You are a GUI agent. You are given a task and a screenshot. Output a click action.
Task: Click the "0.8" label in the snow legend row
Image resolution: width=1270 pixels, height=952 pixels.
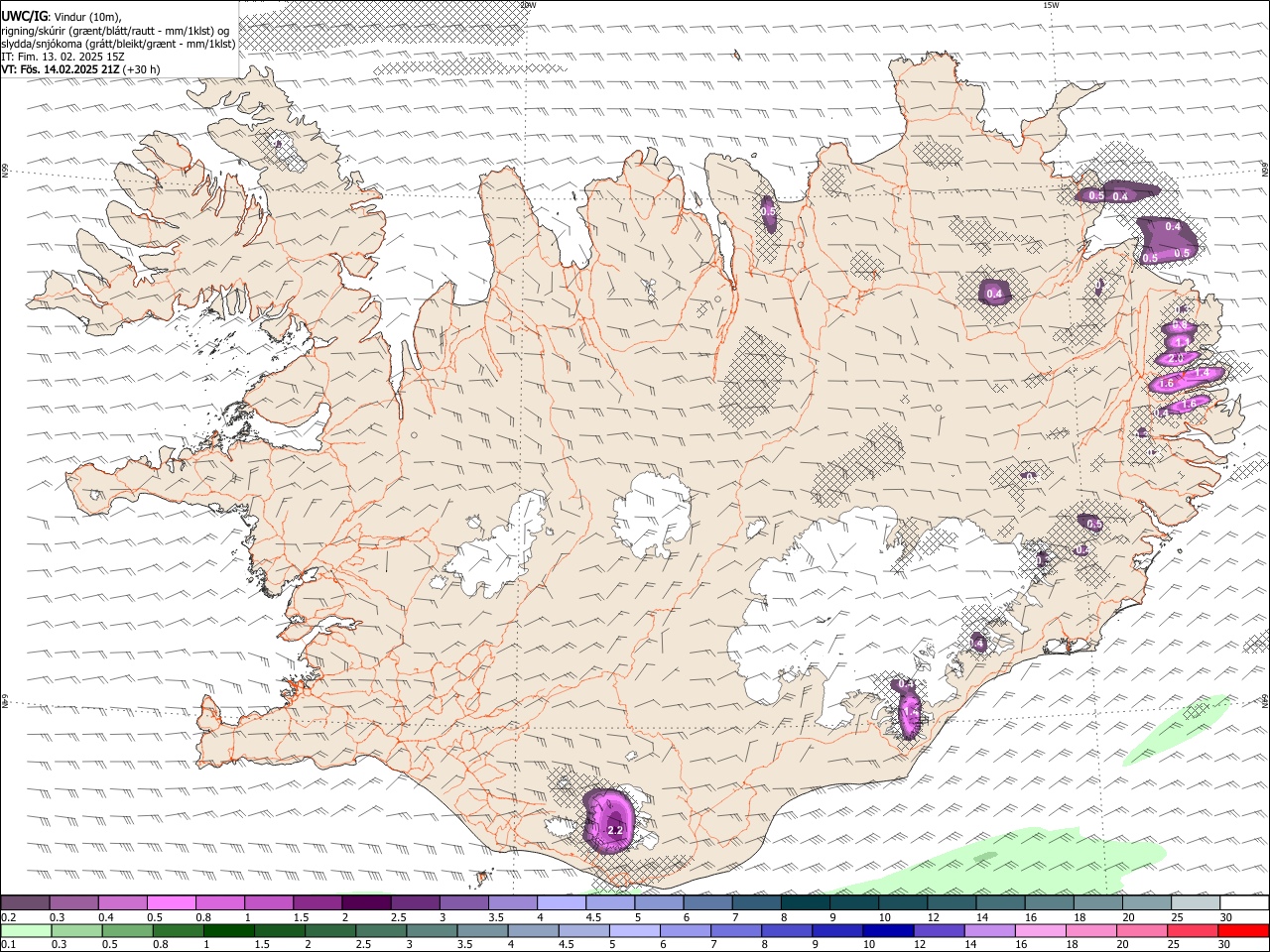[203, 917]
